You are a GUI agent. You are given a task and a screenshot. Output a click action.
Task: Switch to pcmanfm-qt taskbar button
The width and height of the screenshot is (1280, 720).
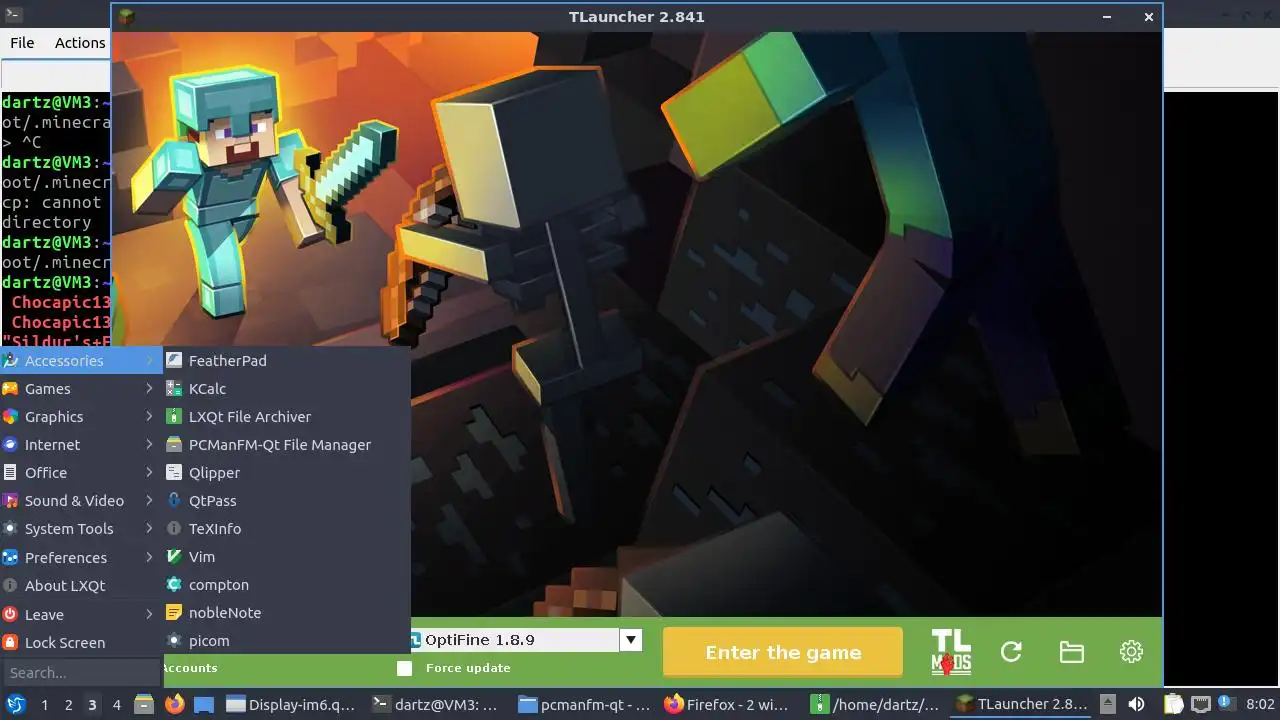[585, 704]
